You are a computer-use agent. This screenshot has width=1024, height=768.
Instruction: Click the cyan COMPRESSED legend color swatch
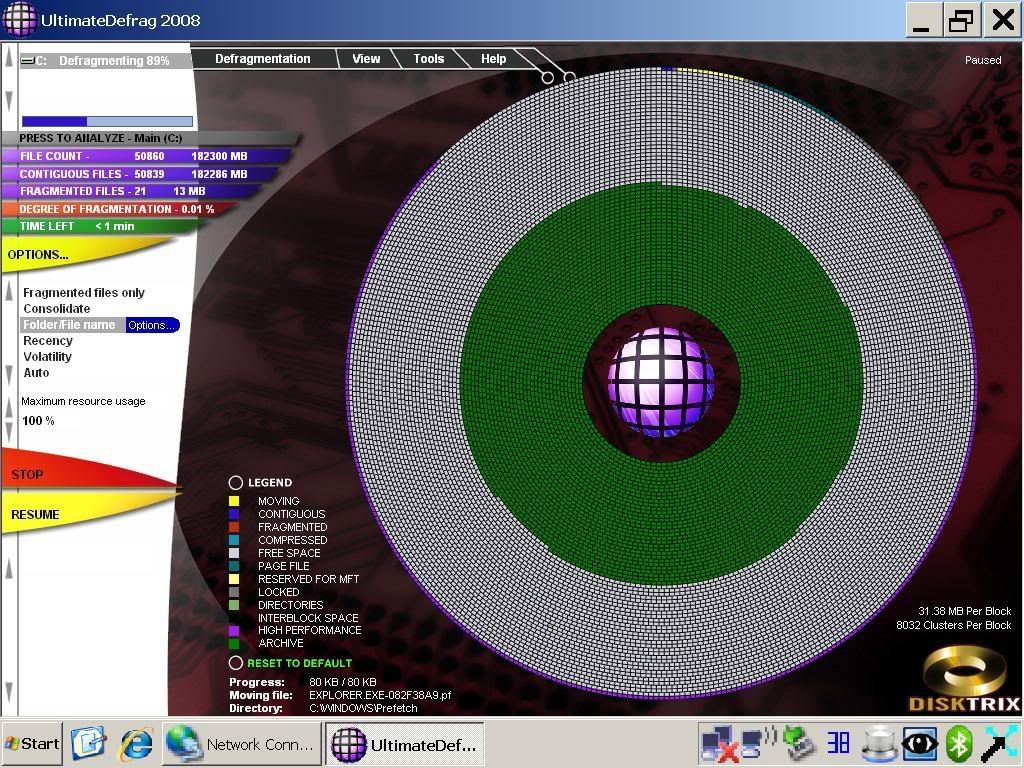234,540
